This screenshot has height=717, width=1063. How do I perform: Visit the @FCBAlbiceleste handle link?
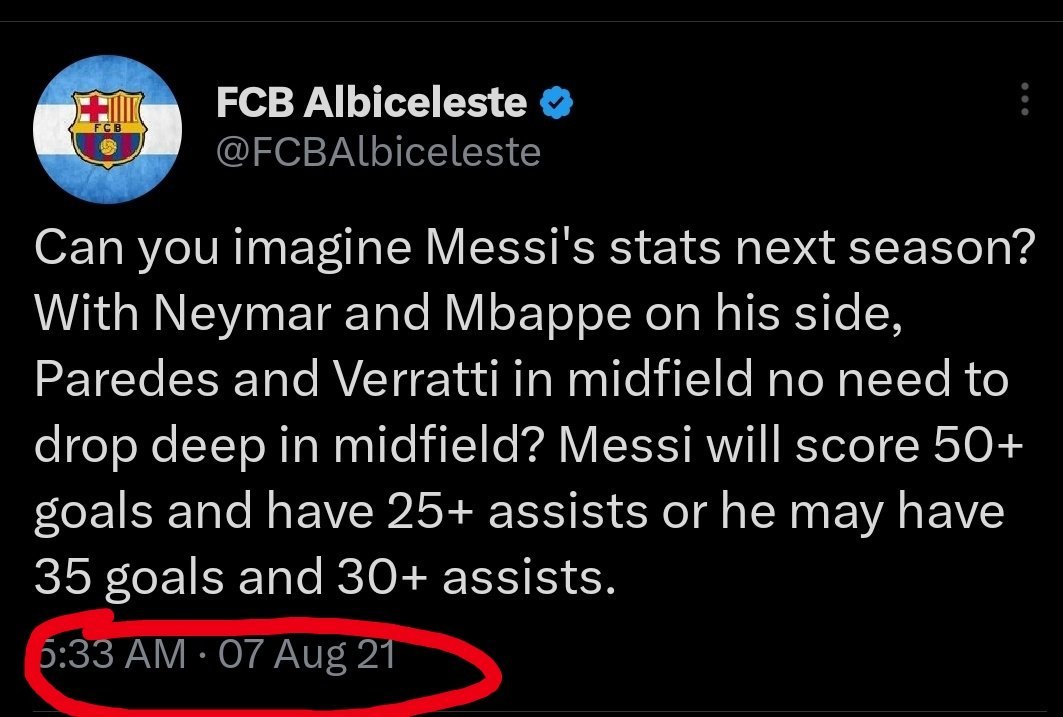tap(378, 152)
